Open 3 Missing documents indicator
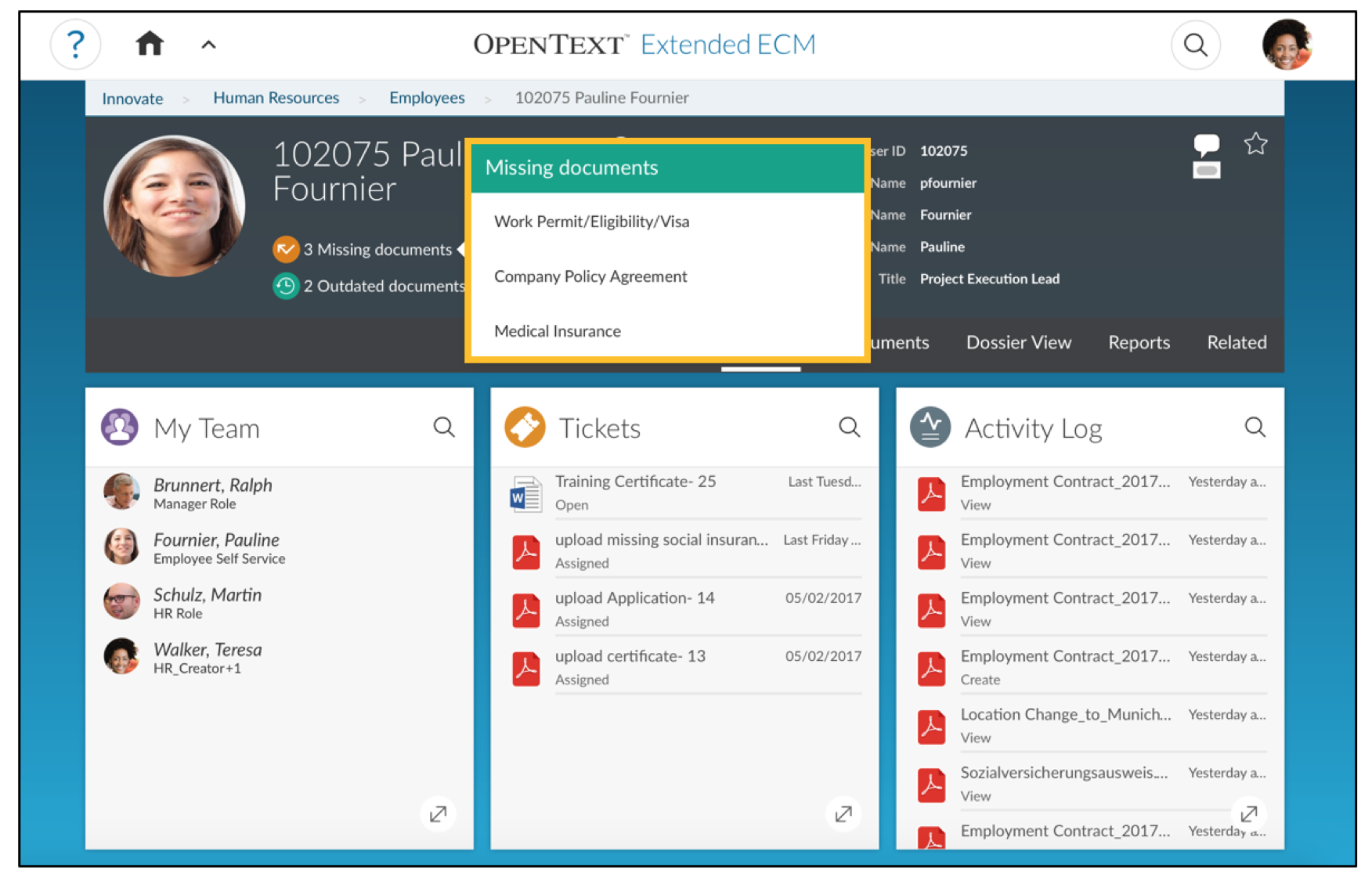This screenshot has width=1372, height=877. (377, 250)
